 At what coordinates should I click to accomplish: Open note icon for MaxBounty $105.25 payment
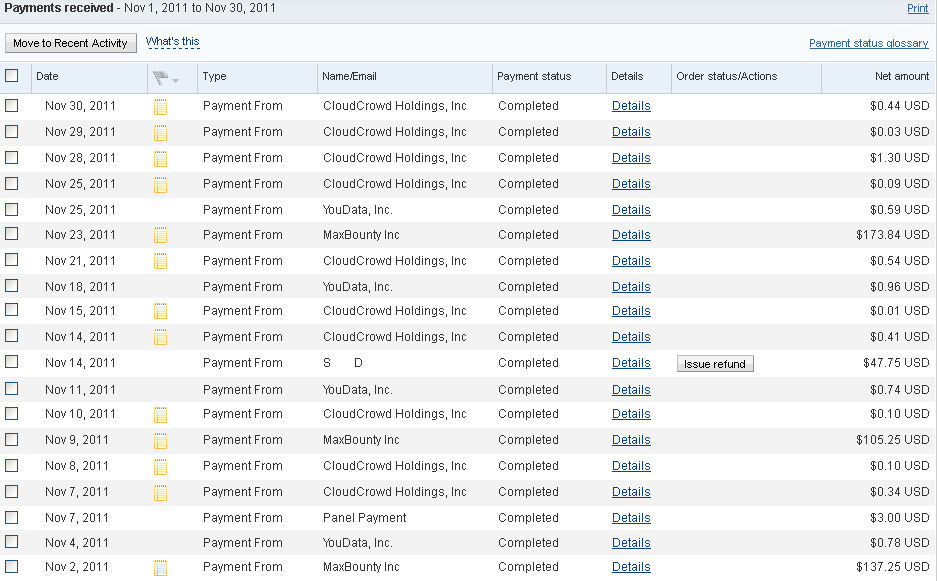pyautogui.click(x=160, y=441)
